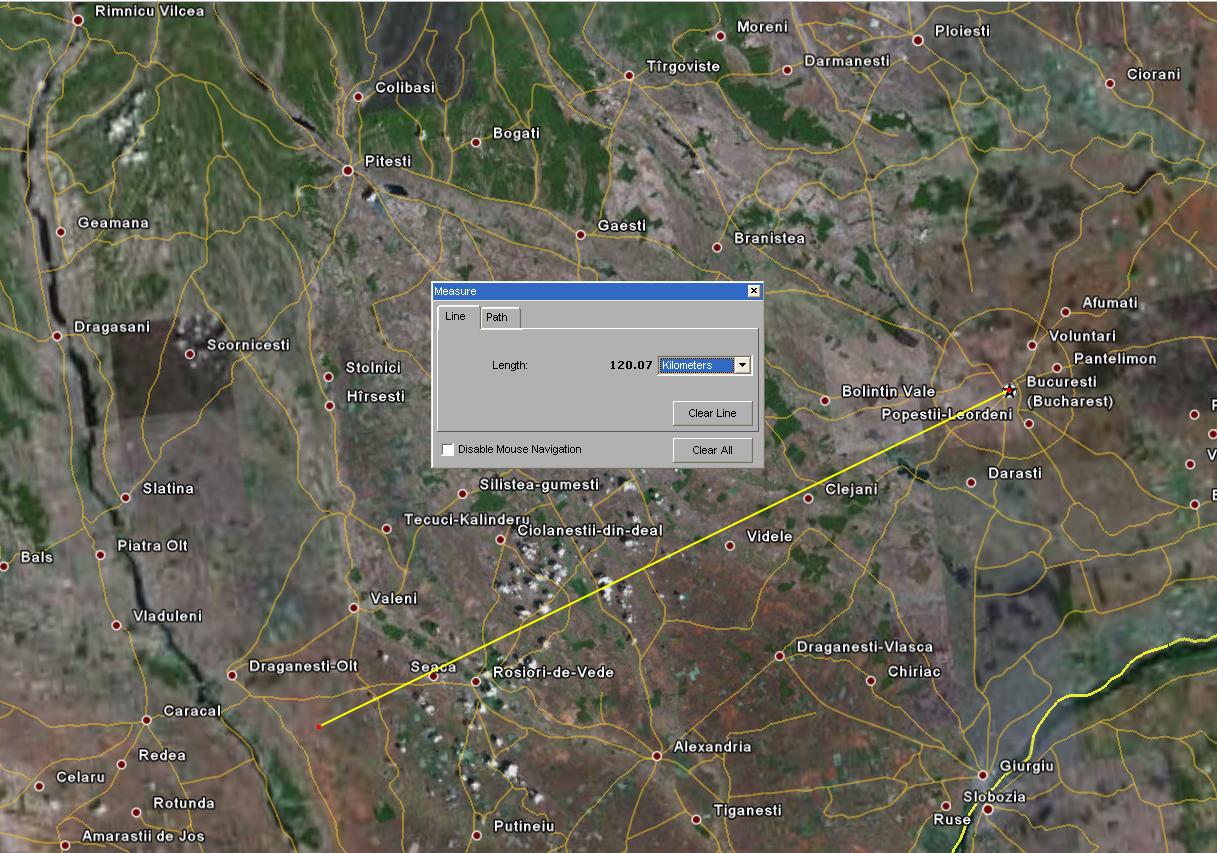
Task: Click the Slatina placemark dot
Action: click(125, 497)
